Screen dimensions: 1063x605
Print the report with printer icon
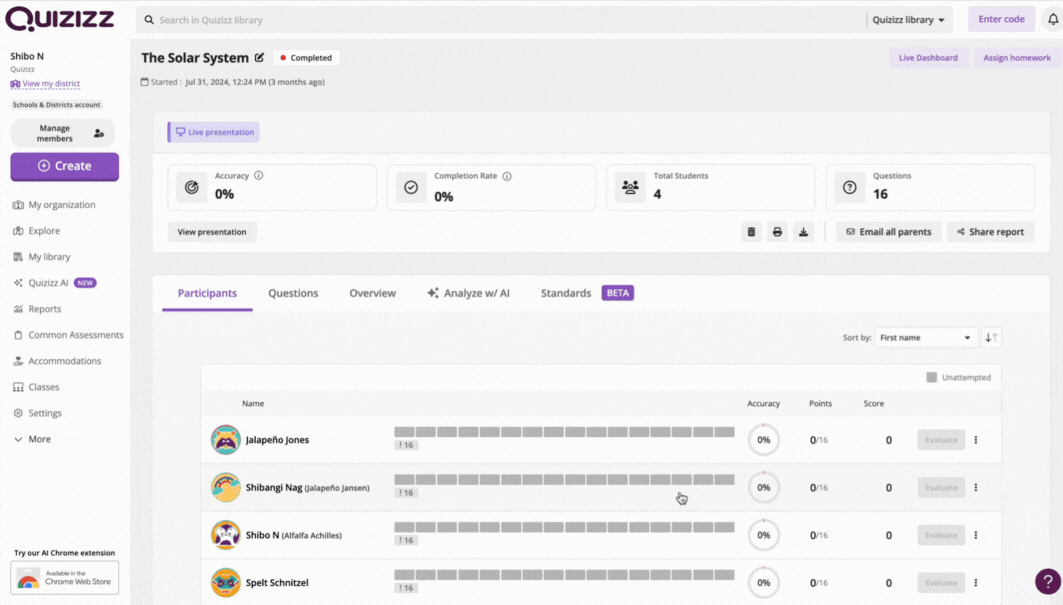pos(777,232)
